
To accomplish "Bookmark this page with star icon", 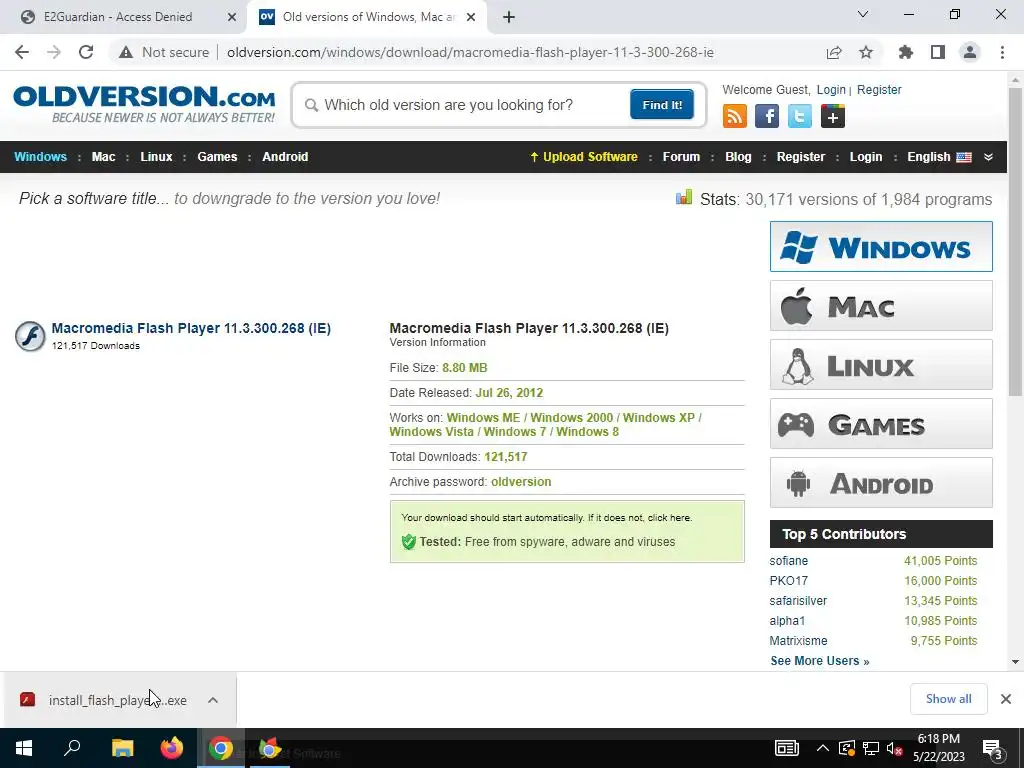I will coord(866,52).
